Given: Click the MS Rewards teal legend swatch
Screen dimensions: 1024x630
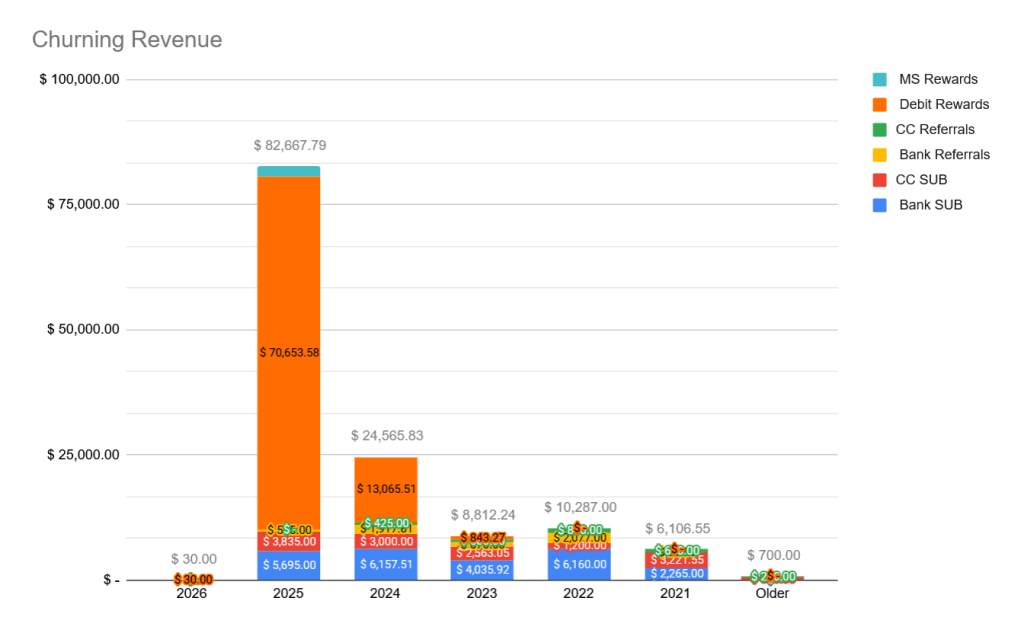Looking at the screenshot, I should pos(880,79).
